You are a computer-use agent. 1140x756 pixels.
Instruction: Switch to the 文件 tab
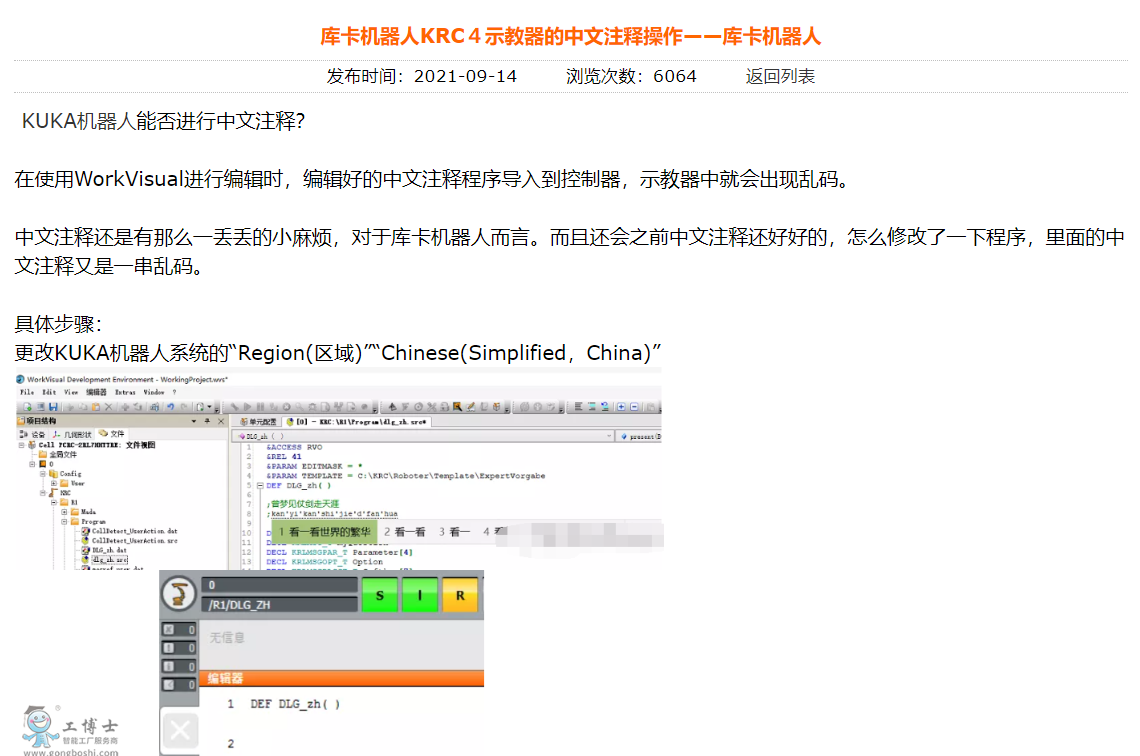(x=111, y=434)
